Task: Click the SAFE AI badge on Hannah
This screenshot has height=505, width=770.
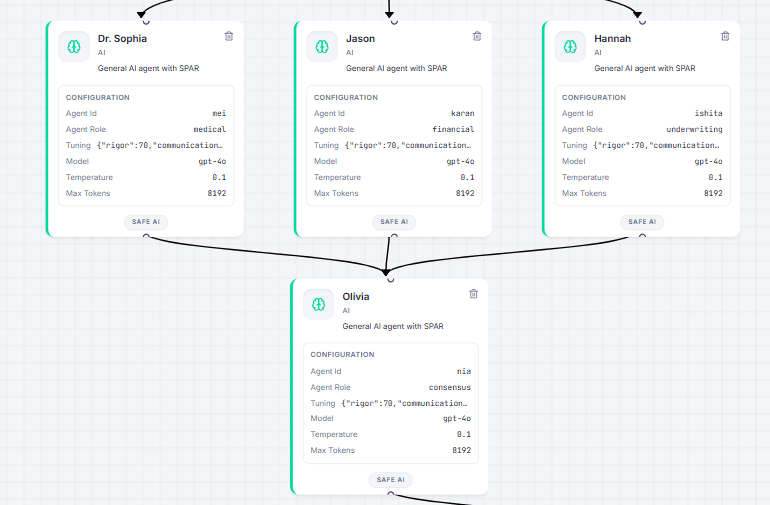Action: [x=642, y=222]
